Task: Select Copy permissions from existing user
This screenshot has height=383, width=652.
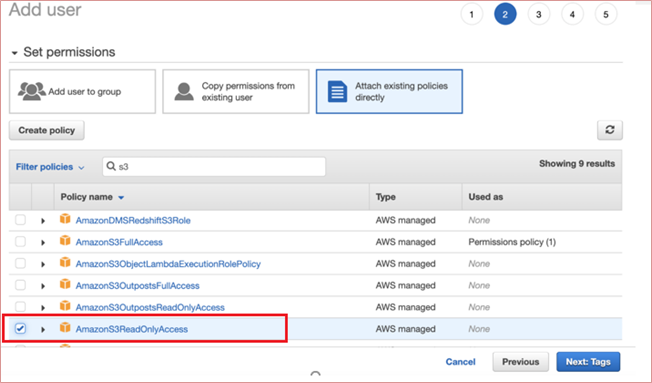Action: coord(236,91)
